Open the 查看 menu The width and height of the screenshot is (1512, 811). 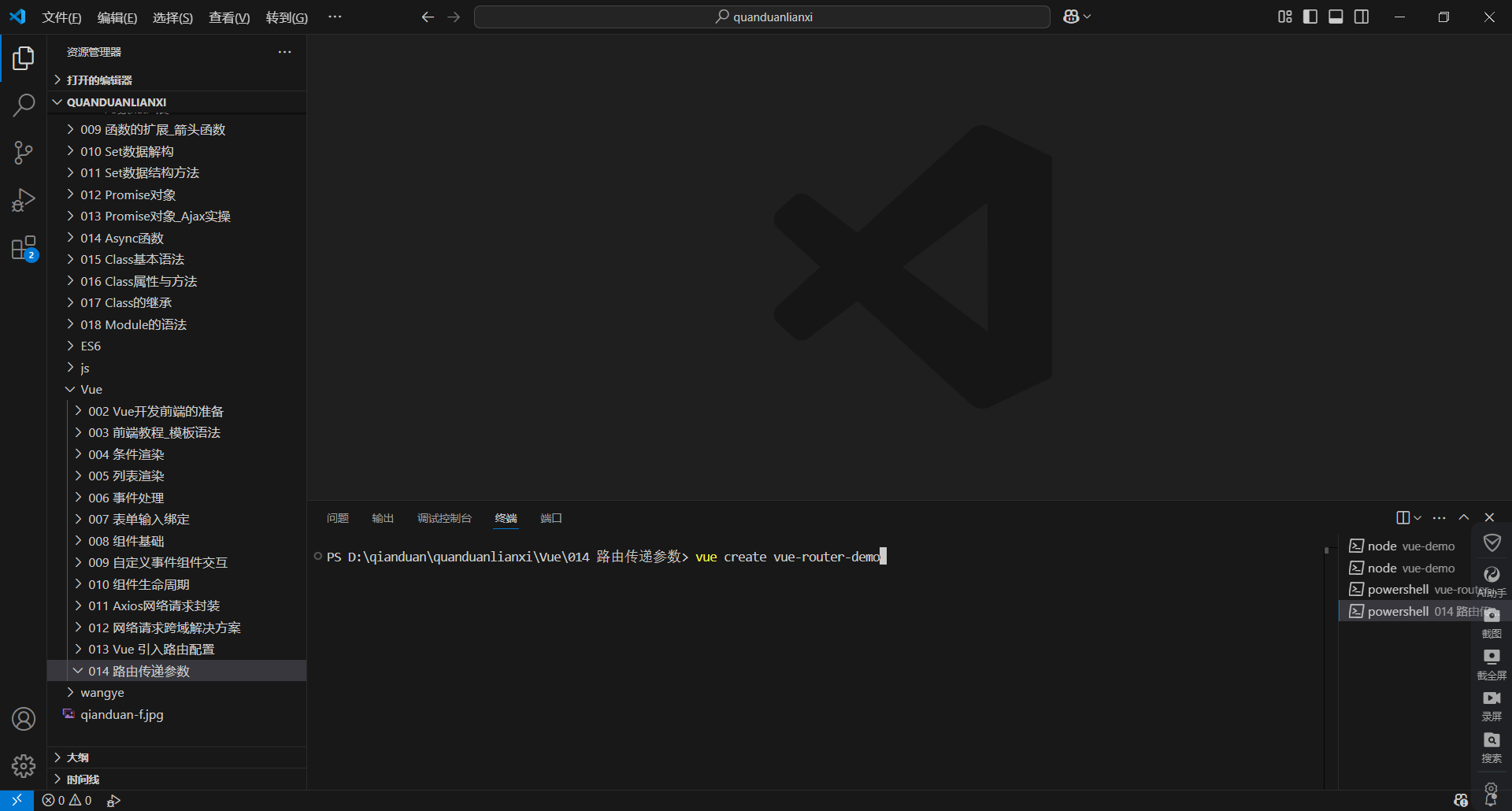click(x=229, y=17)
